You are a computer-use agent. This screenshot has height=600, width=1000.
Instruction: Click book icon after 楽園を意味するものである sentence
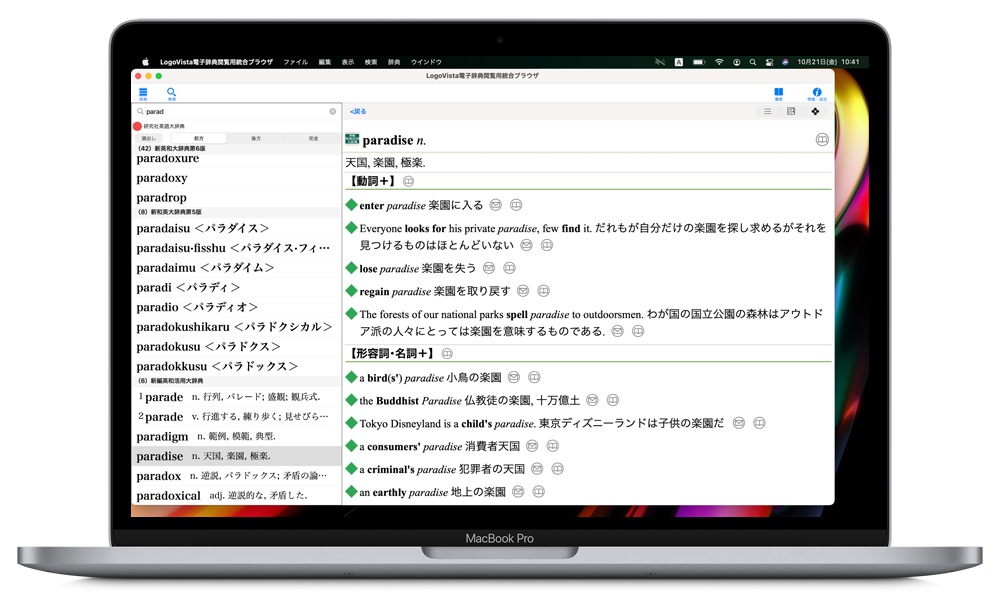coord(638,332)
